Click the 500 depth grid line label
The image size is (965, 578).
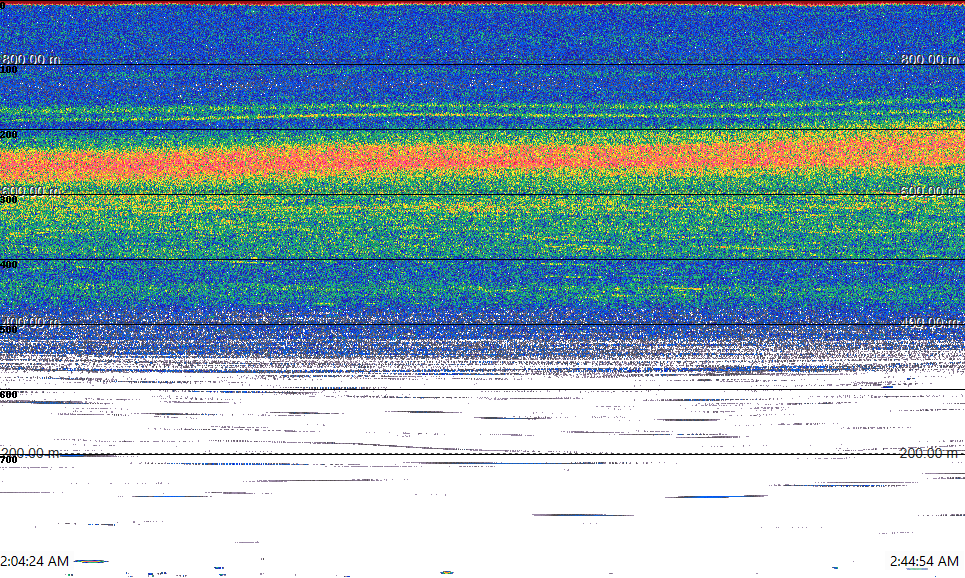click(x=9, y=330)
